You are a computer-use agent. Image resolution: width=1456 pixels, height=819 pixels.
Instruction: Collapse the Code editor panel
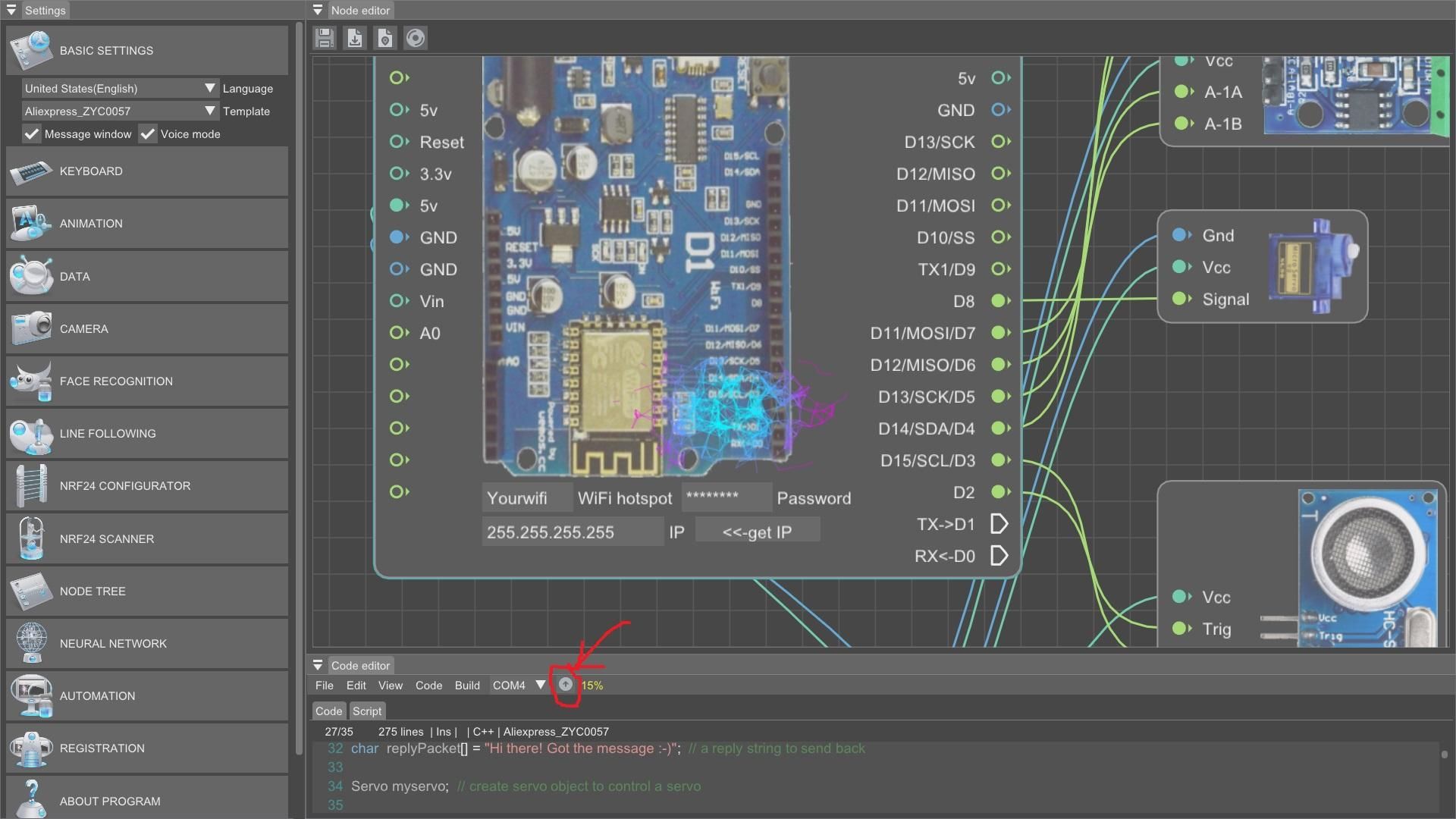pos(318,665)
